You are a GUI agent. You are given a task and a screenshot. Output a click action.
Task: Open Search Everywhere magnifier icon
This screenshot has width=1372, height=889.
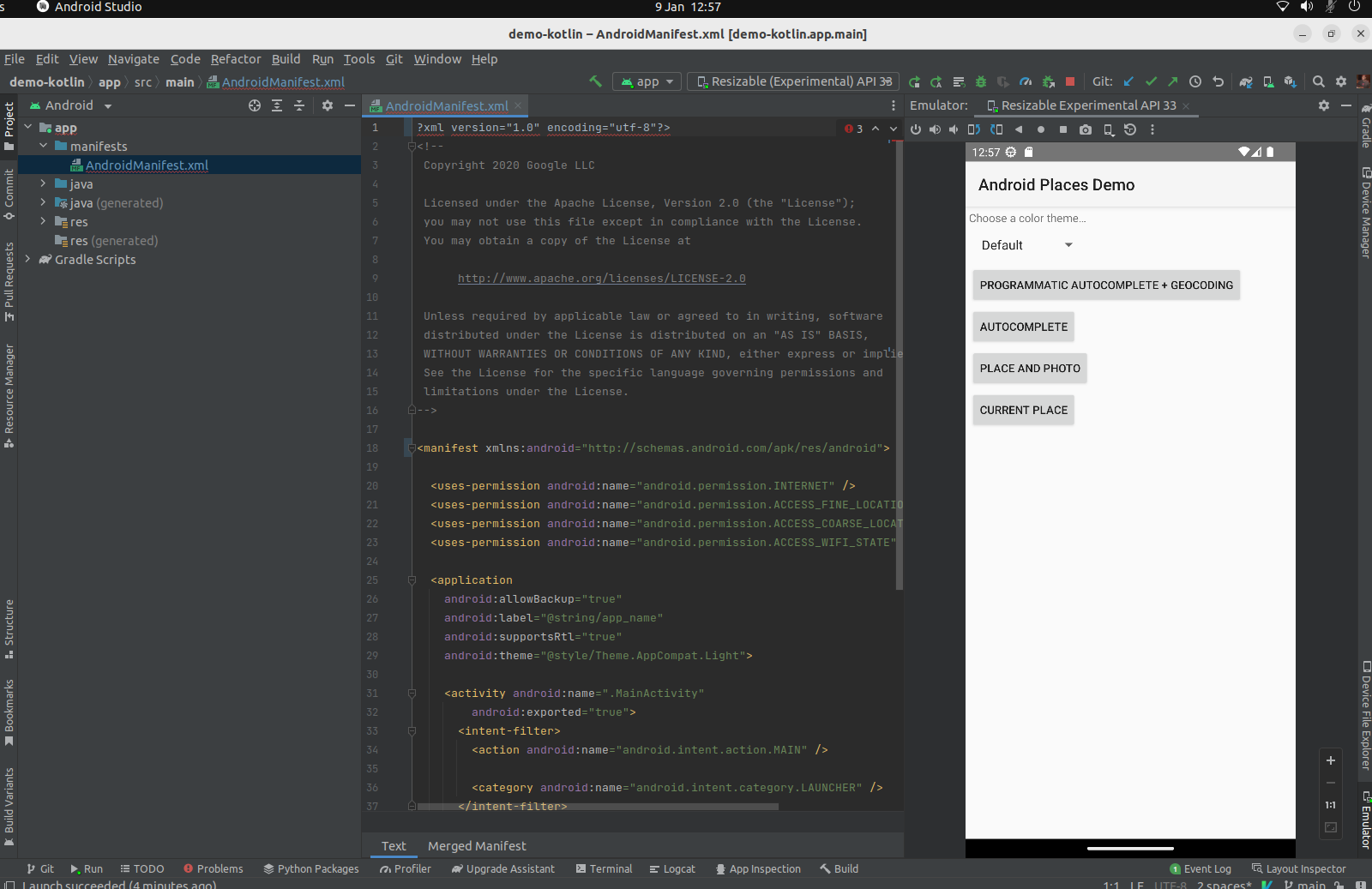pos(1319,81)
